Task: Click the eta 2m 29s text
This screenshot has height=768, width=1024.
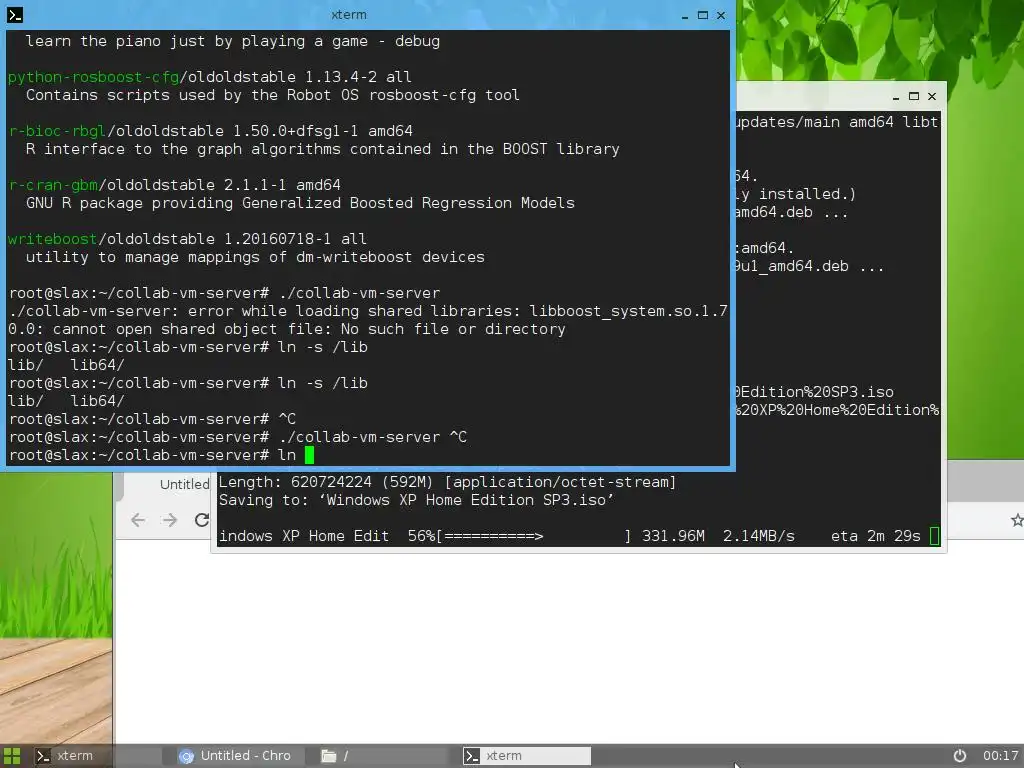Action: 875,536
